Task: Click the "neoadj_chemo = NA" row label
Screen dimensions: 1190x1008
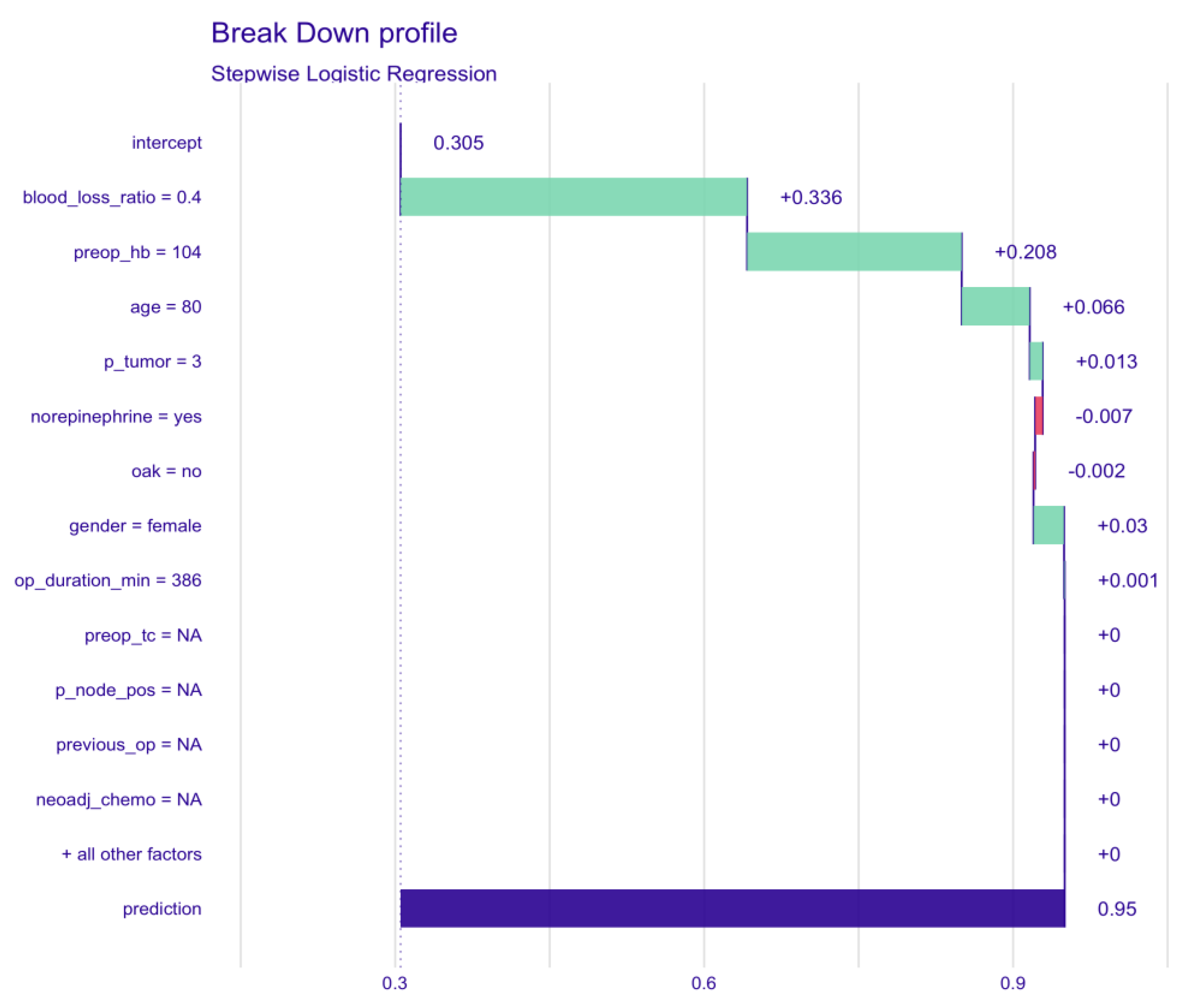Action: coord(119,799)
